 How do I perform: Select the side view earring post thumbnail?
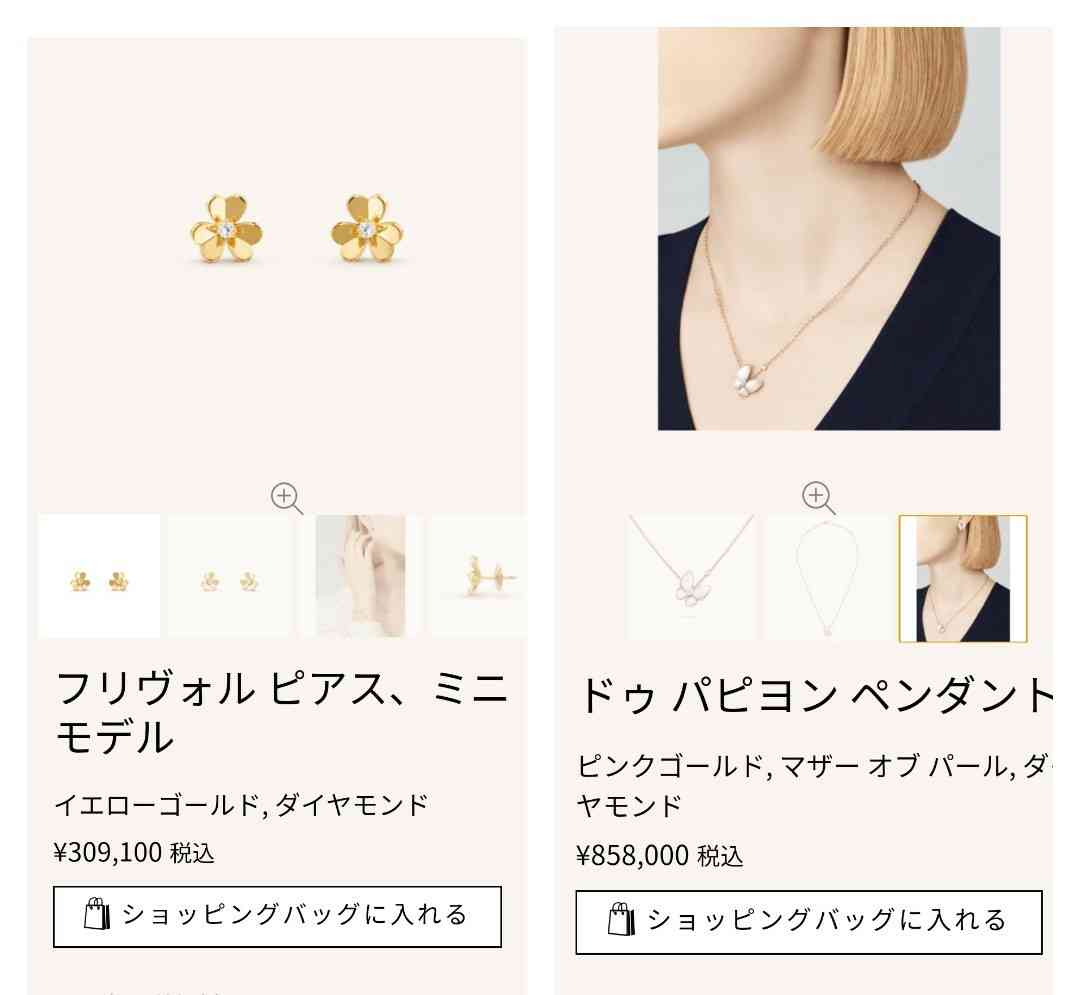coord(478,576)
